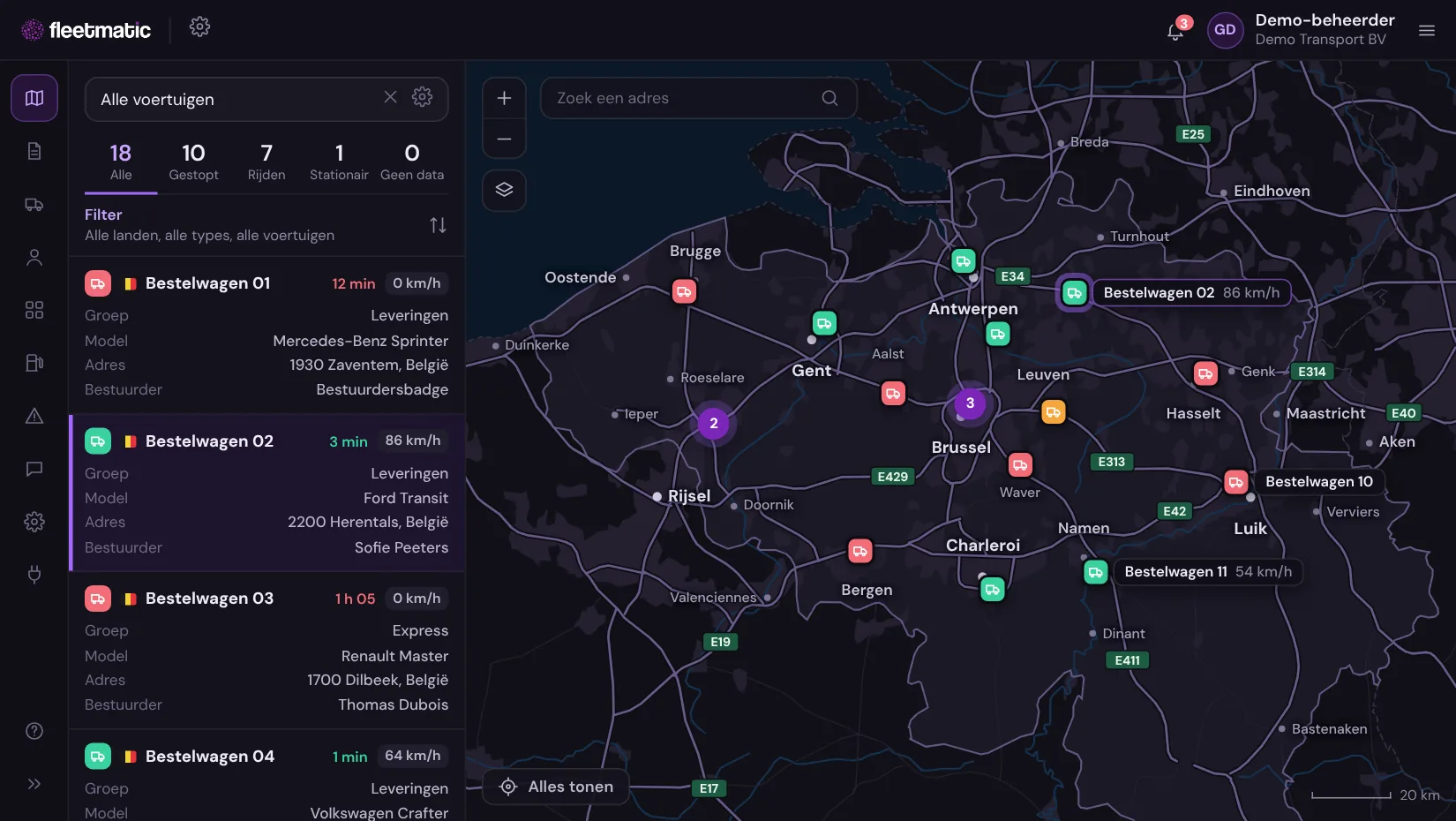Select the Geen data tab
The height and width of the screenshot is (821, 1456).
[412, 162]
